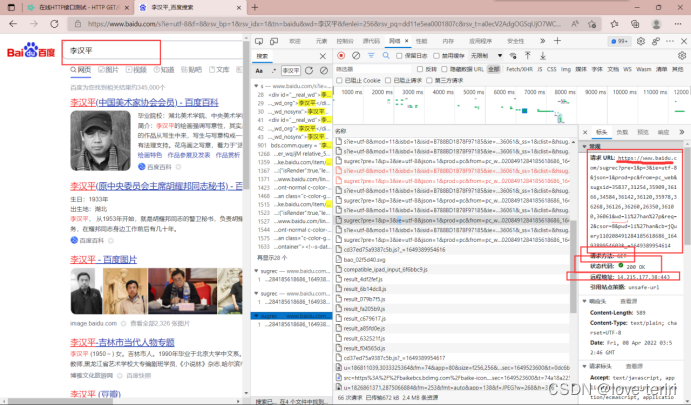Open the 无限制 throttling dropdown

coord(487,56)
